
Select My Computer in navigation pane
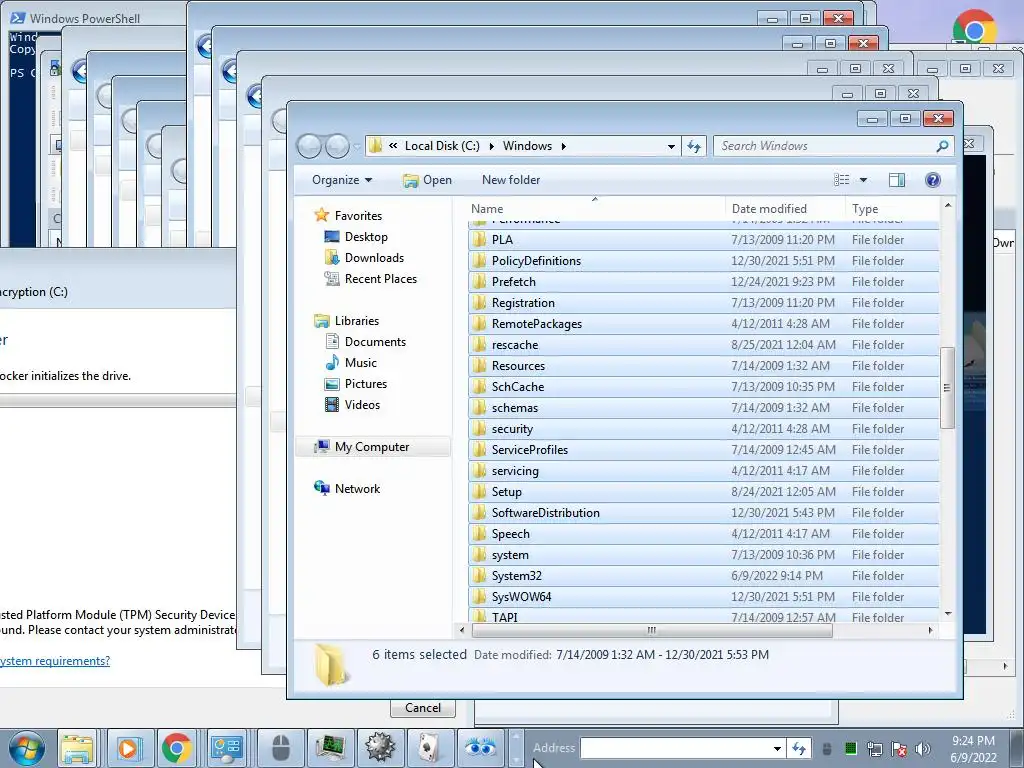click(x=372, y=447)
